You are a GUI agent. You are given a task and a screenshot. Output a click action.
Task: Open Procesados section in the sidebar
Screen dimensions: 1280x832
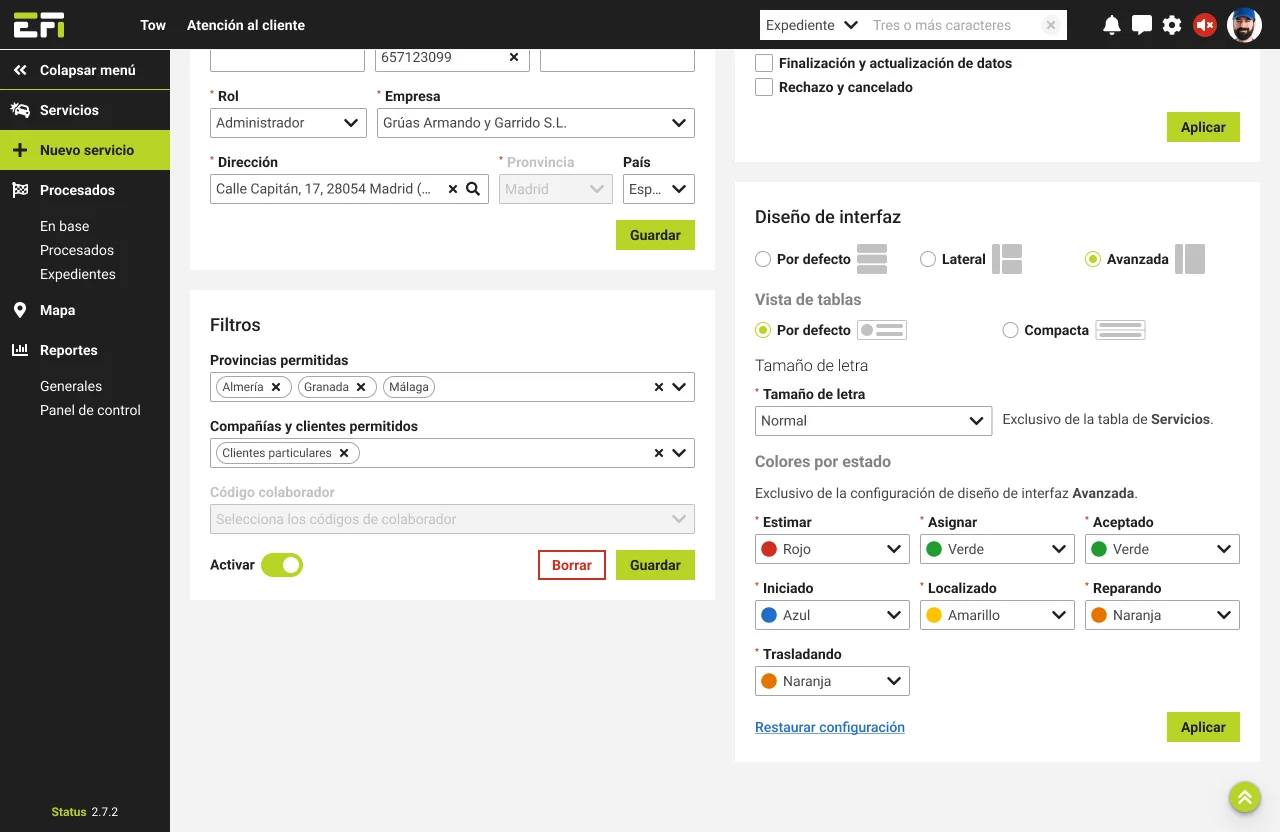(85, 190)
